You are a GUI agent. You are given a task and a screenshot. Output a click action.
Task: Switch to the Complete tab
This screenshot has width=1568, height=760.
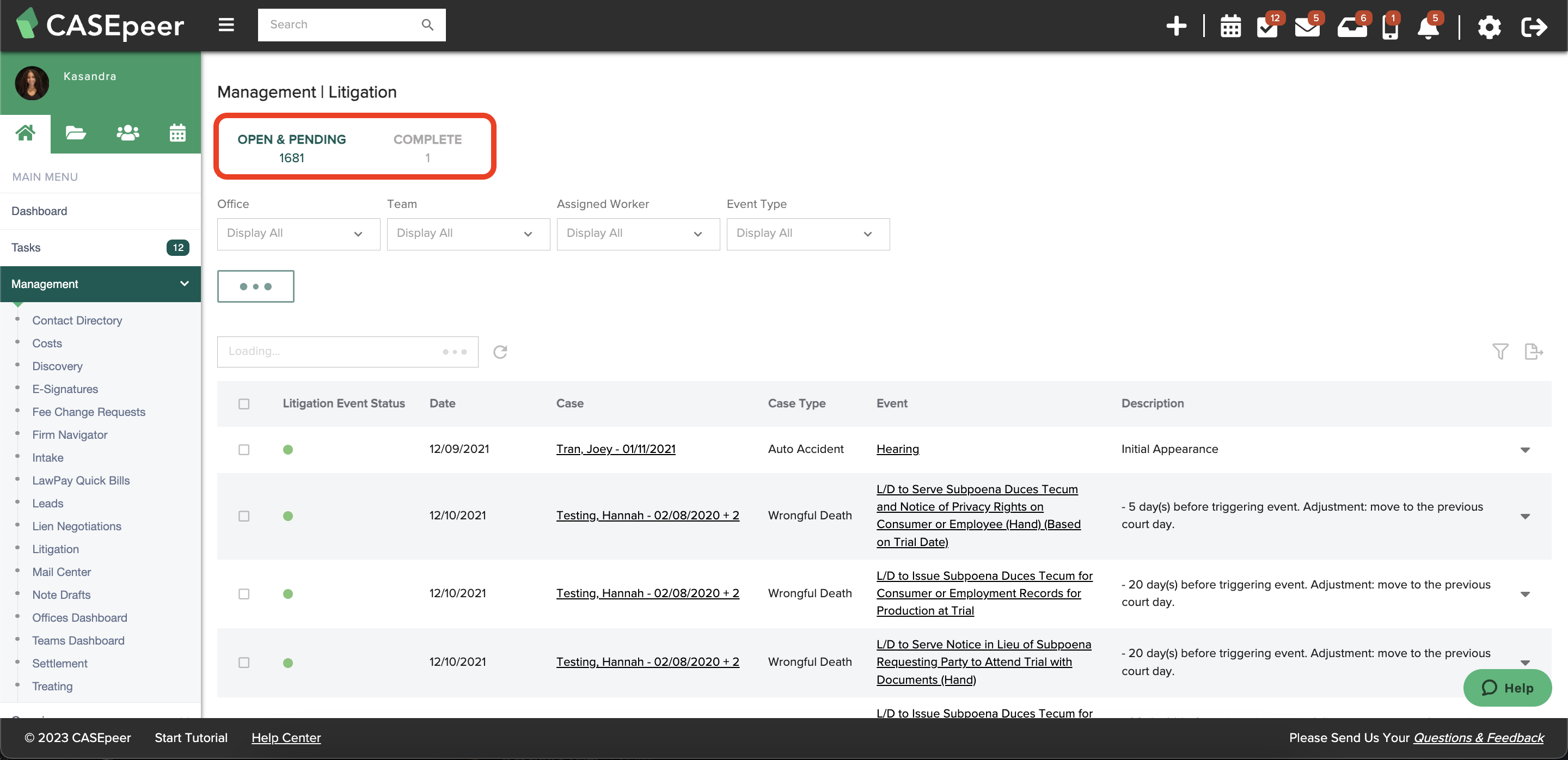pyautogui.click(x=427, y=148)
